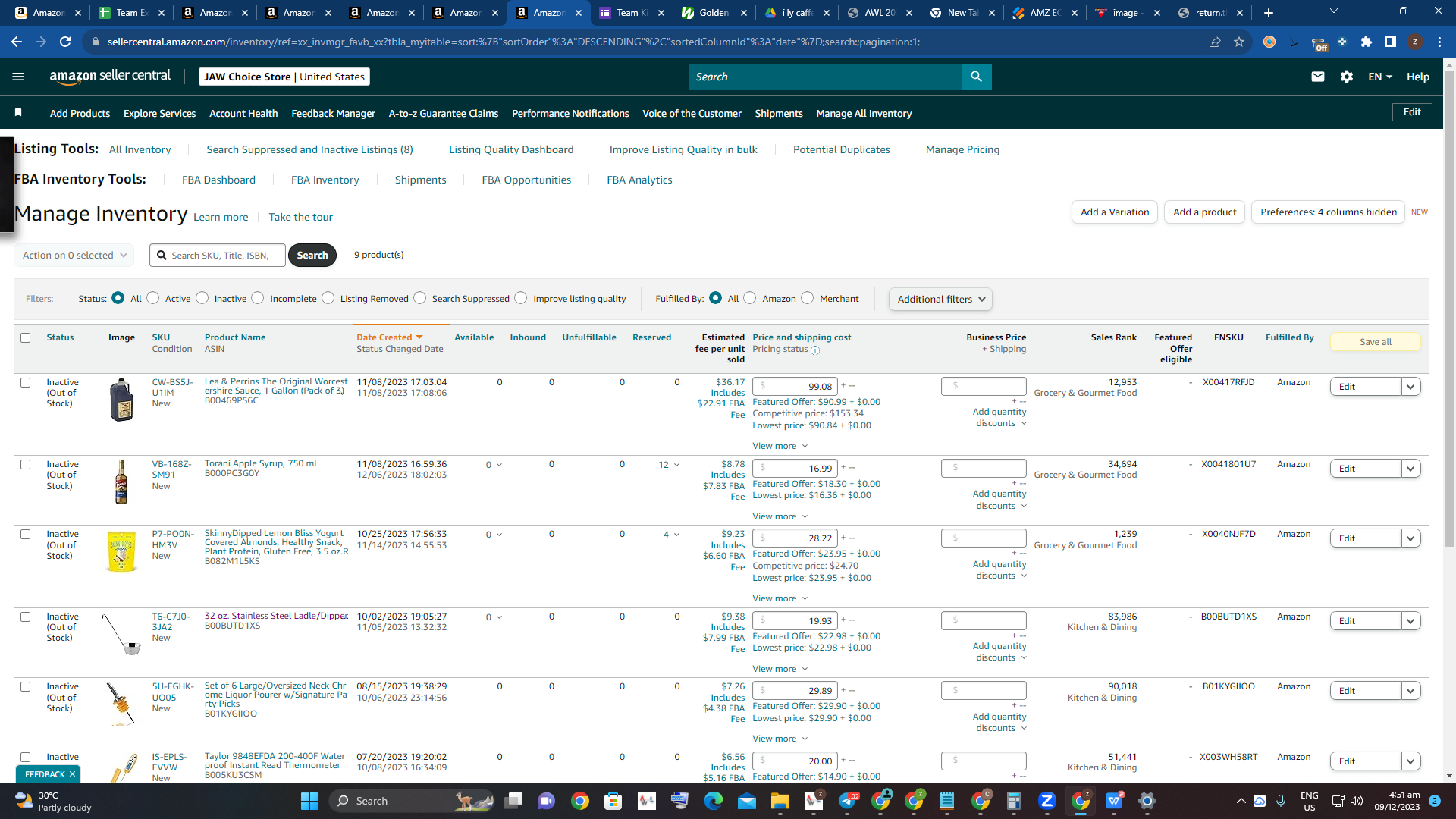Open Feedback Manager menu item
The height and width of the screenshot is (819, 1456).
coord(333,113)
